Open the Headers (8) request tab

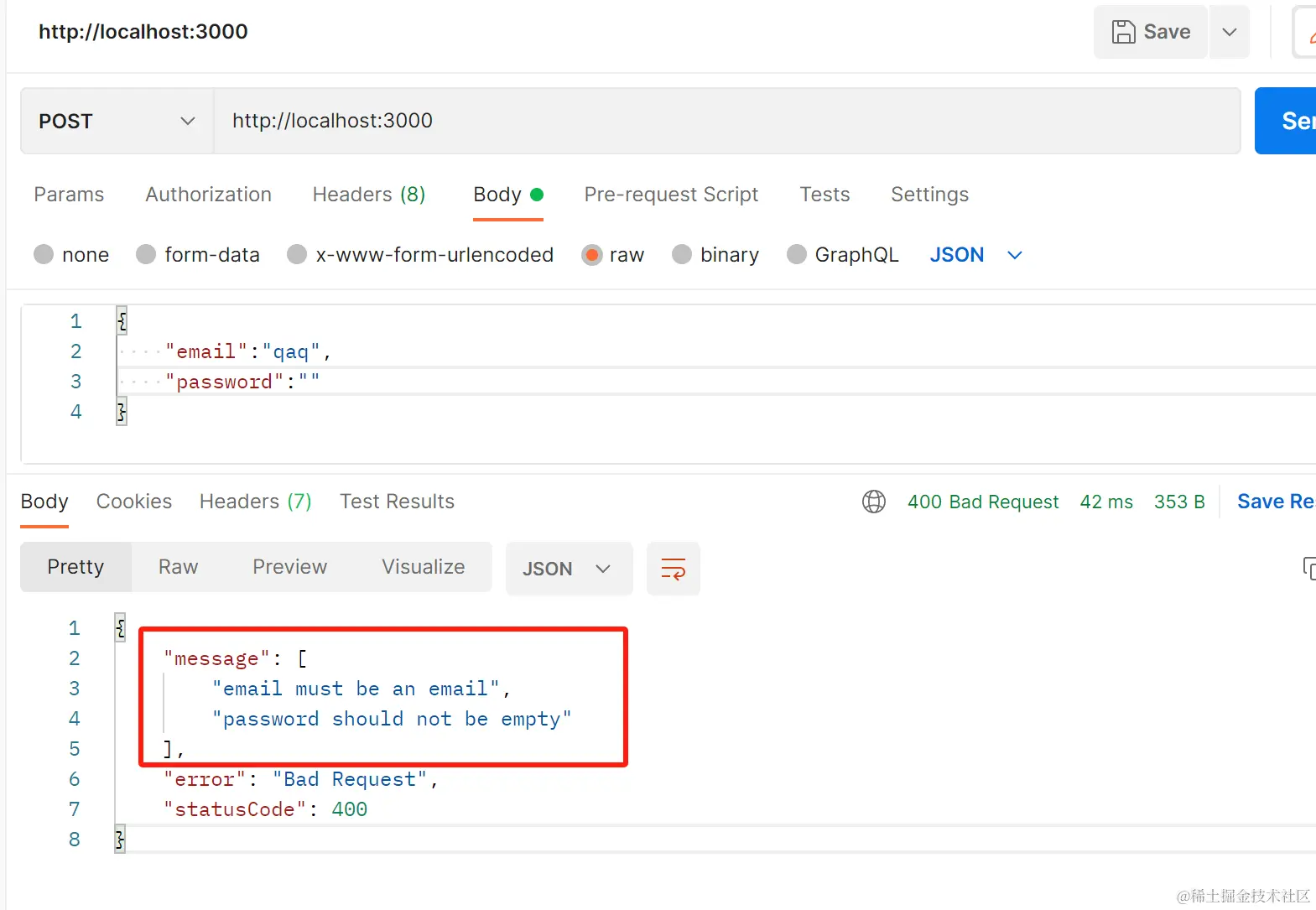(368, 195)
